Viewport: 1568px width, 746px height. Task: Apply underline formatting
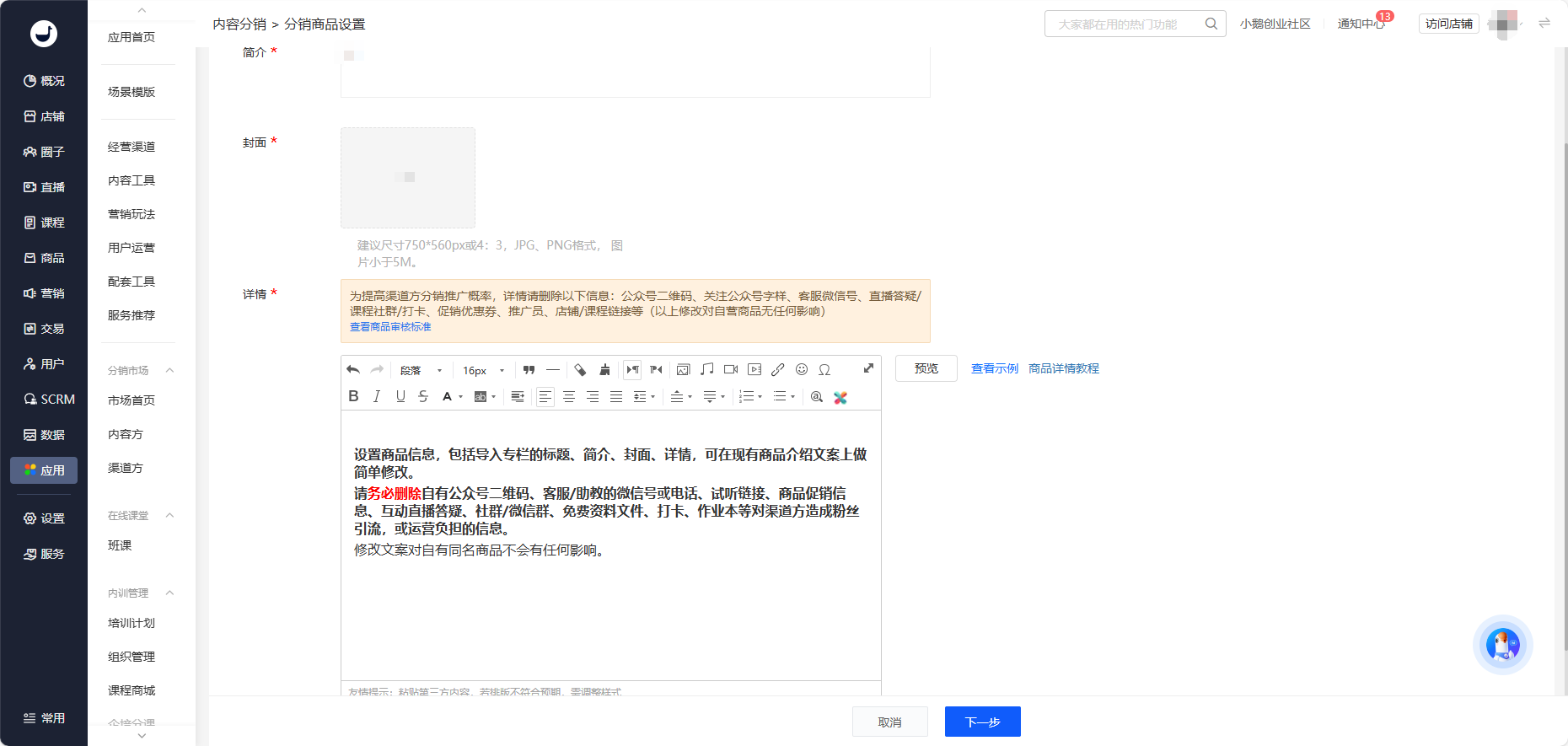pyautogui.click(x=400, y=396)
